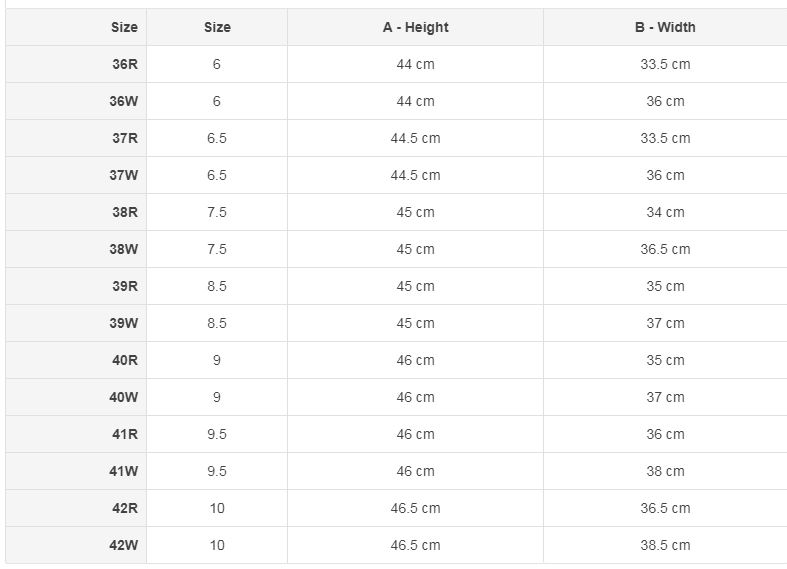This screenshot has height=569, width=787.
Task: Select the 38R size label
Action: 125,212
